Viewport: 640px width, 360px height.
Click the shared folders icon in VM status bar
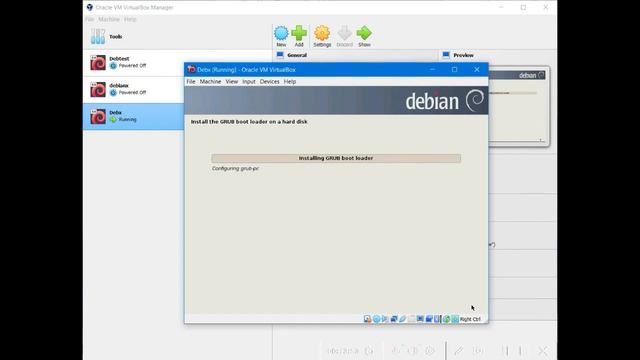click(412, 319)
